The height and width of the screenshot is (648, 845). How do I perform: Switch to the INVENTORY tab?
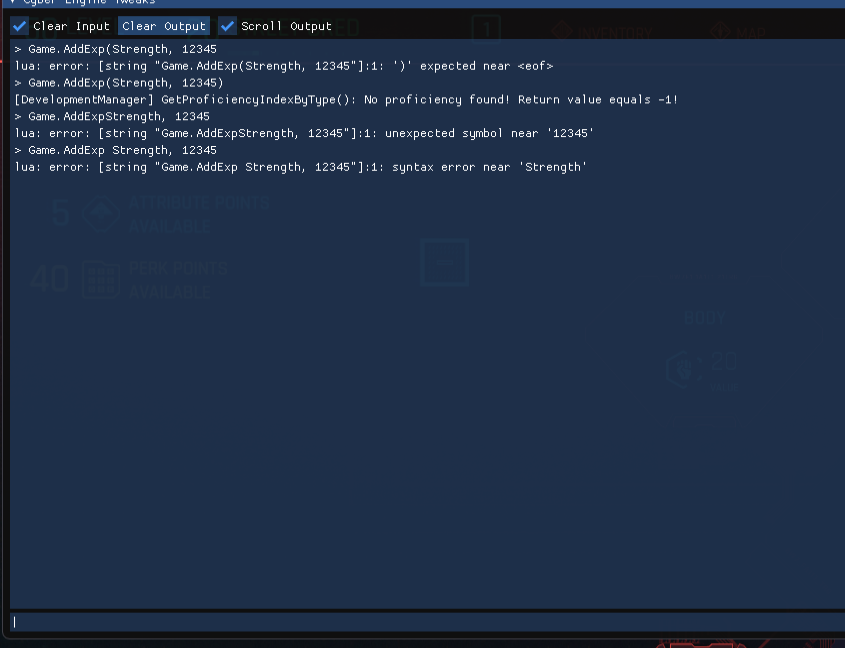[x=613, y=30]
